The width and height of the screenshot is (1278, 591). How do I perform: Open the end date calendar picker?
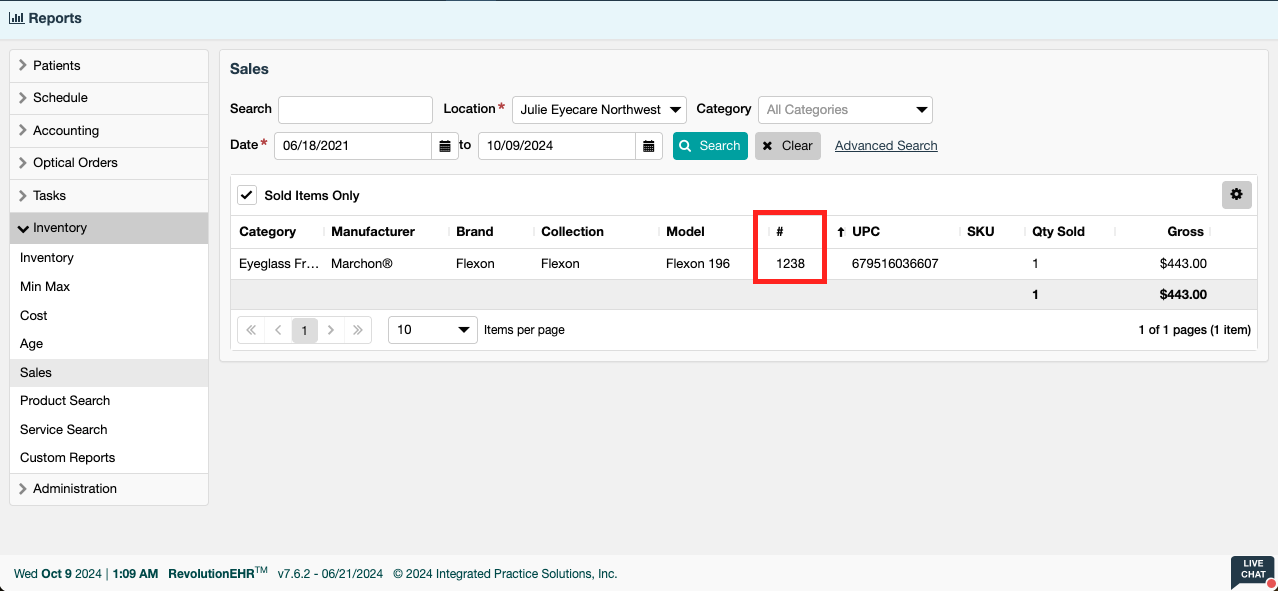[x=649, y=146]
